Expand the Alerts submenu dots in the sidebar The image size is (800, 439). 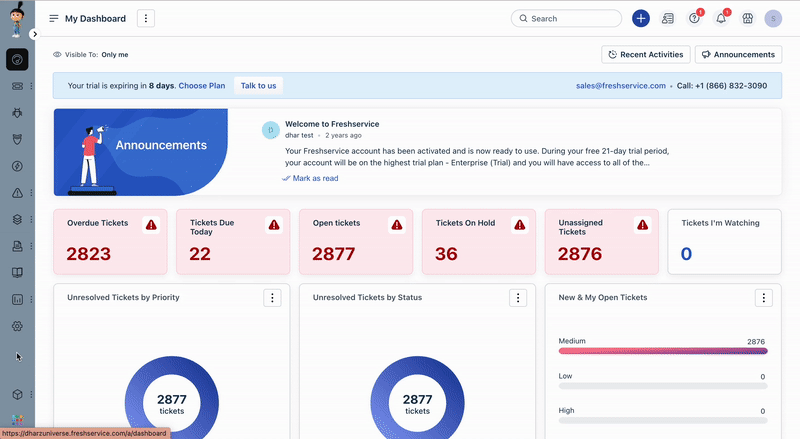(x=31, y=193)
